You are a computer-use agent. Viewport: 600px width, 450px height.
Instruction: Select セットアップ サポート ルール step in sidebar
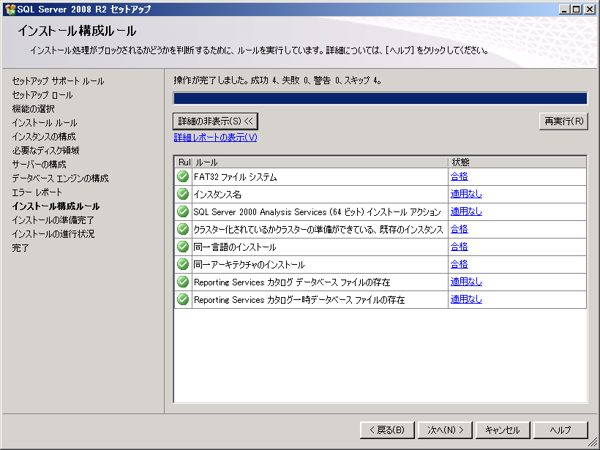(58, 81)
